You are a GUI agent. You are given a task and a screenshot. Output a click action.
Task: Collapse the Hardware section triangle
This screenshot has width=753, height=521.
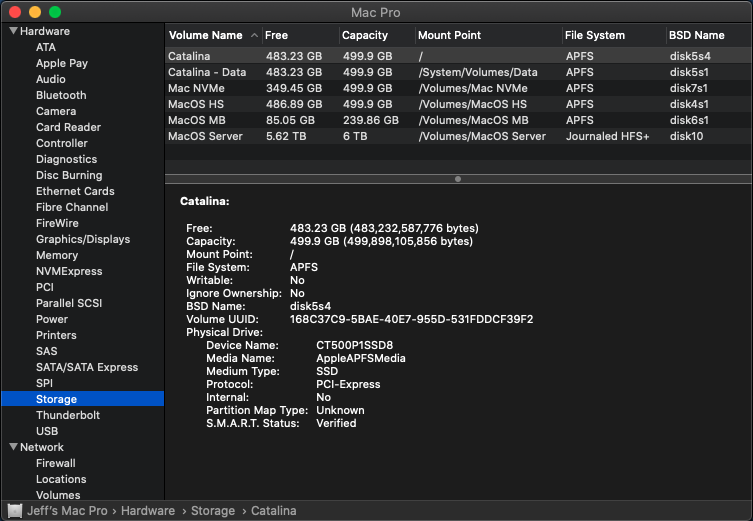tap(13, 31)
